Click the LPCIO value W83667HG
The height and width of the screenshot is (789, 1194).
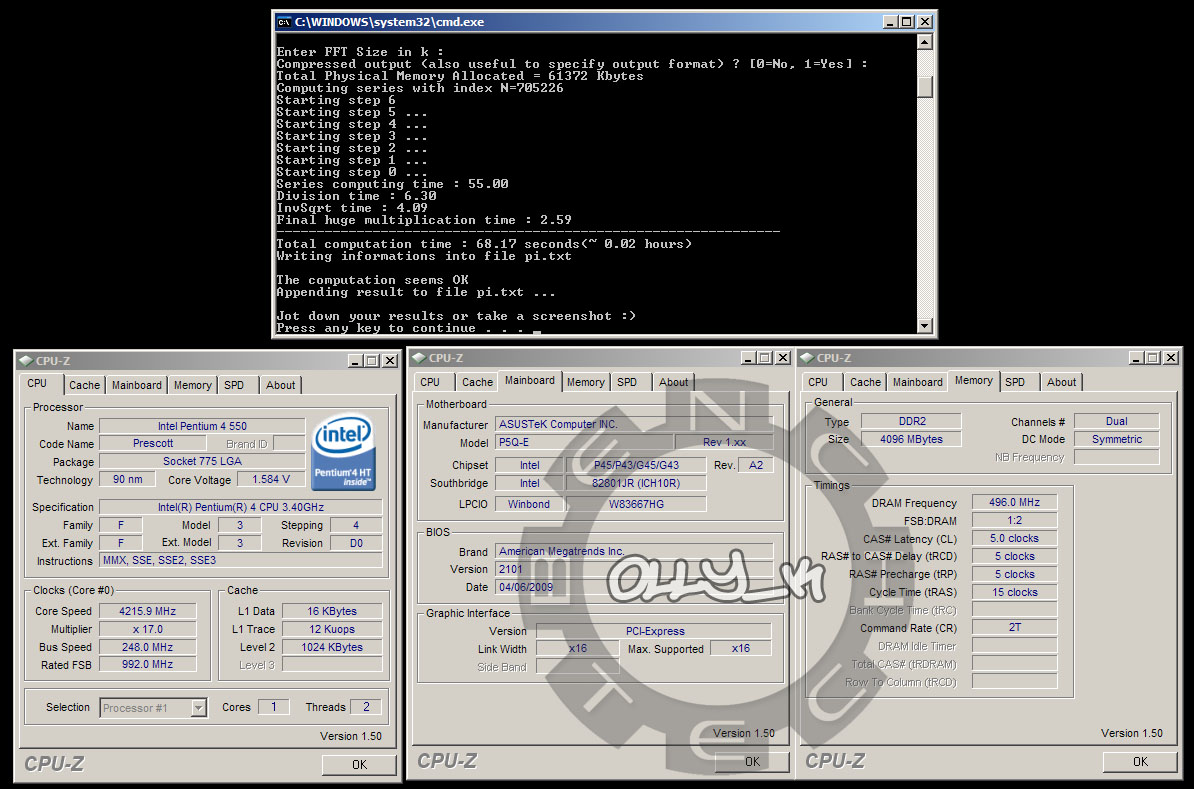pos(636,504)
